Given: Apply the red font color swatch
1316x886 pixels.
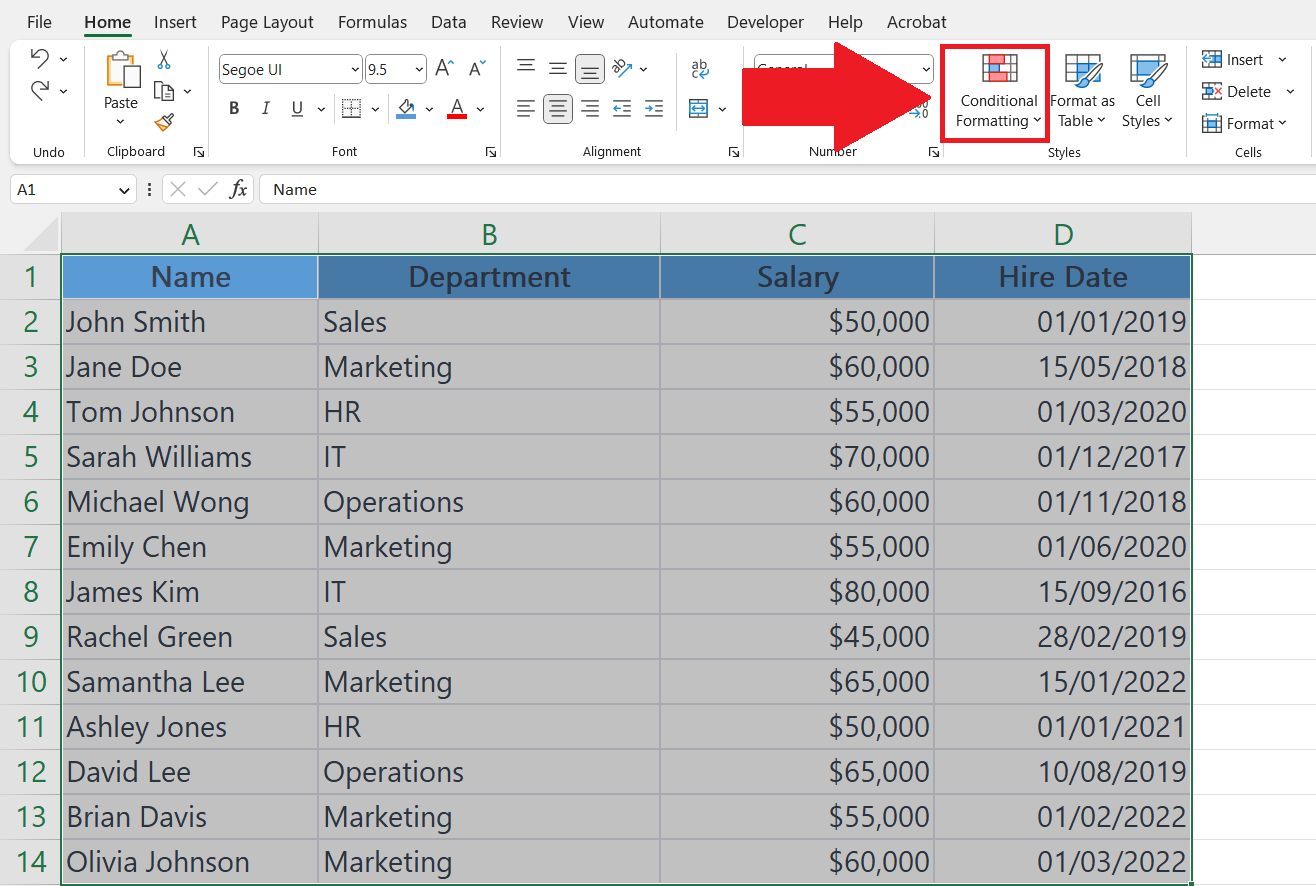Looking at the screenshot, I should (x=457, y=108).
